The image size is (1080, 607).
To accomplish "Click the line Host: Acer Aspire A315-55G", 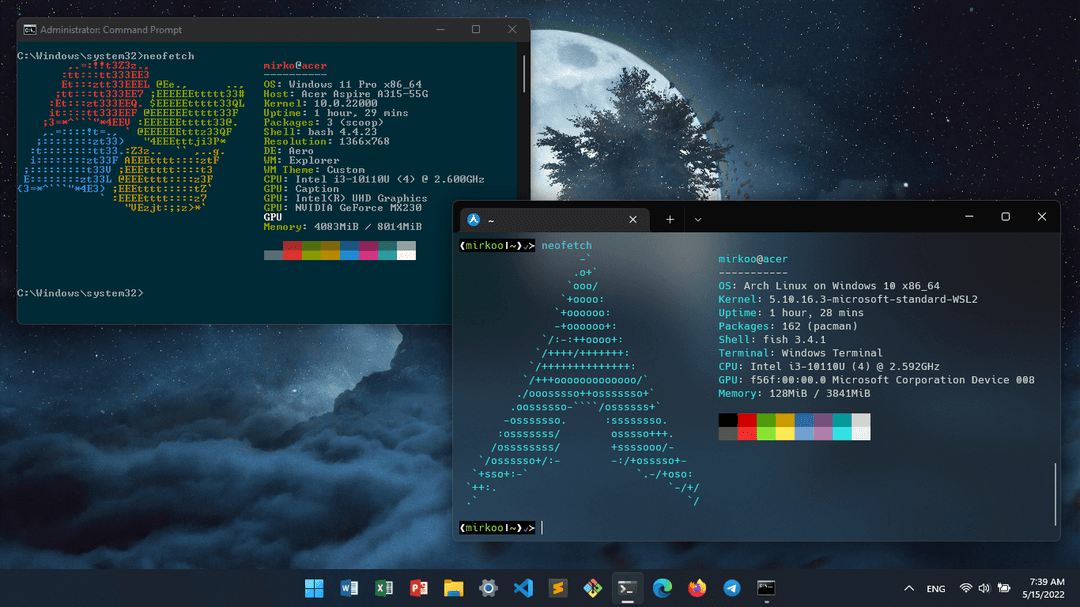I will 346,94.
